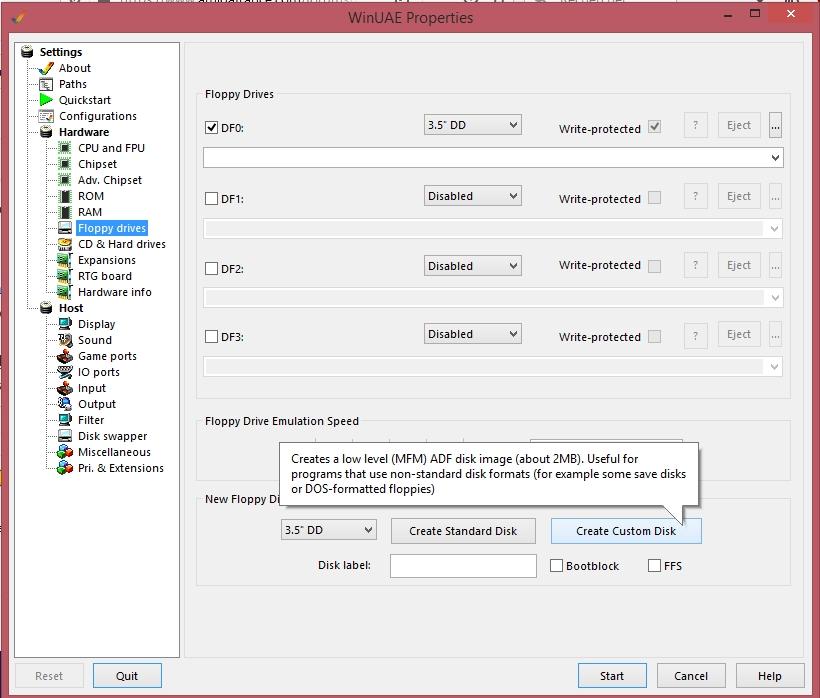
Task: Click the Hardware info icon
Action: (65, 292)
